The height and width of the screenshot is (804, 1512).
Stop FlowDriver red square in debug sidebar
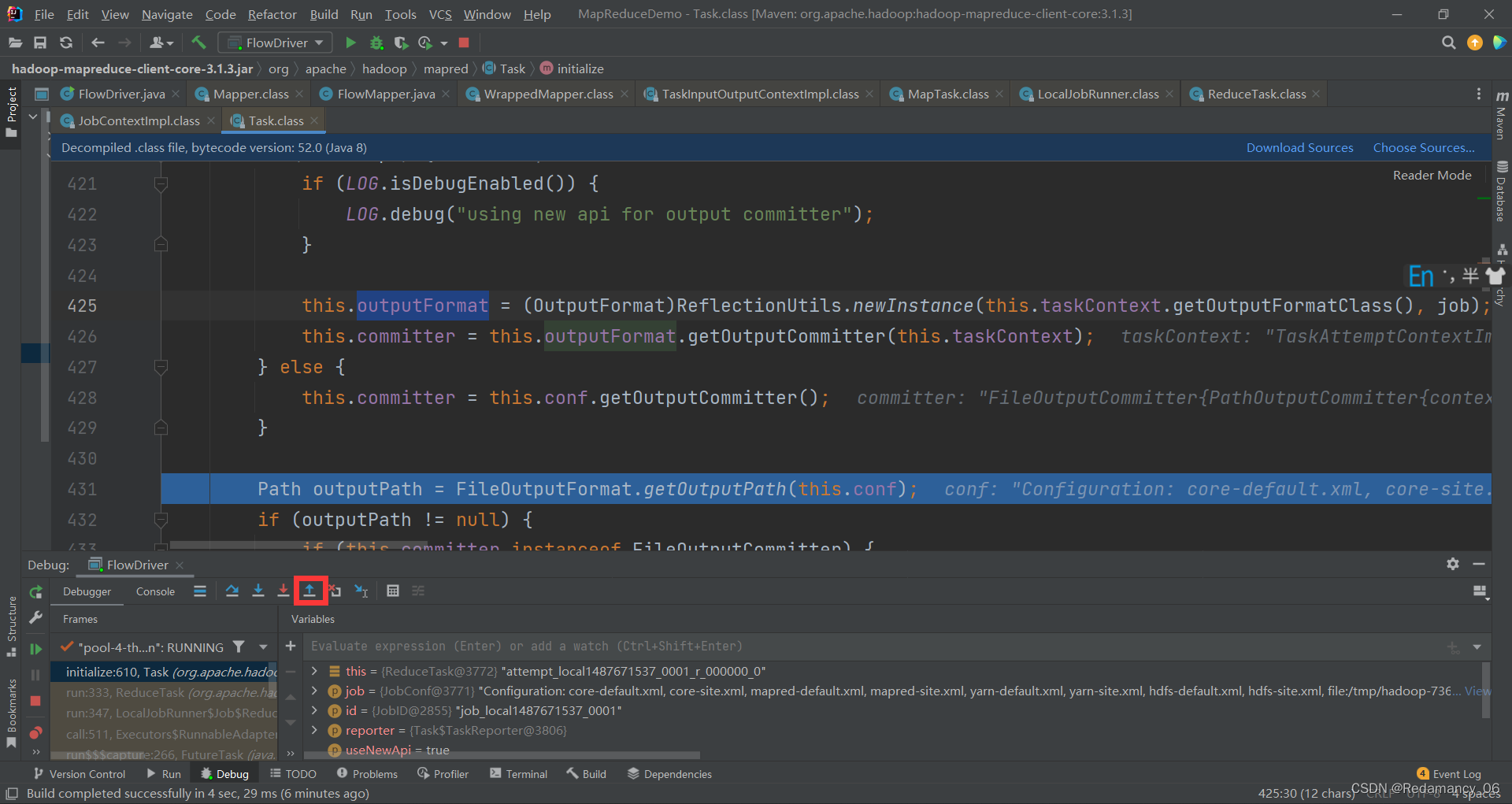[x=35, y=701]
